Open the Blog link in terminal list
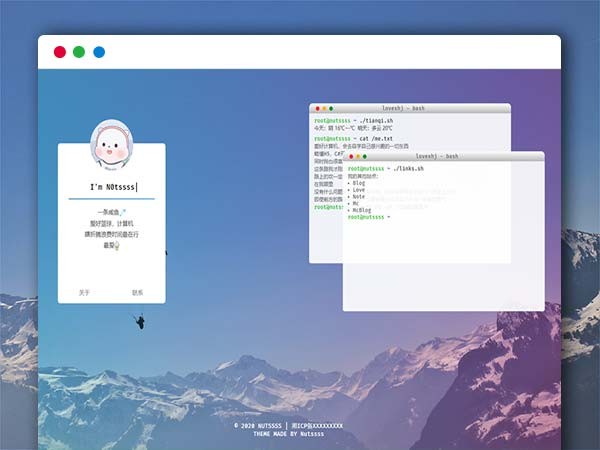 [x=359, y=183]
